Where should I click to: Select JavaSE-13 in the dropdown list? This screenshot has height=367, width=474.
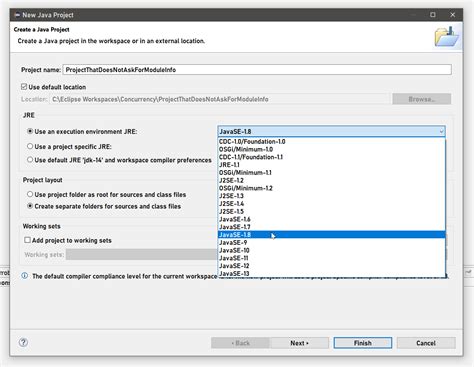[x=332, y=274]
